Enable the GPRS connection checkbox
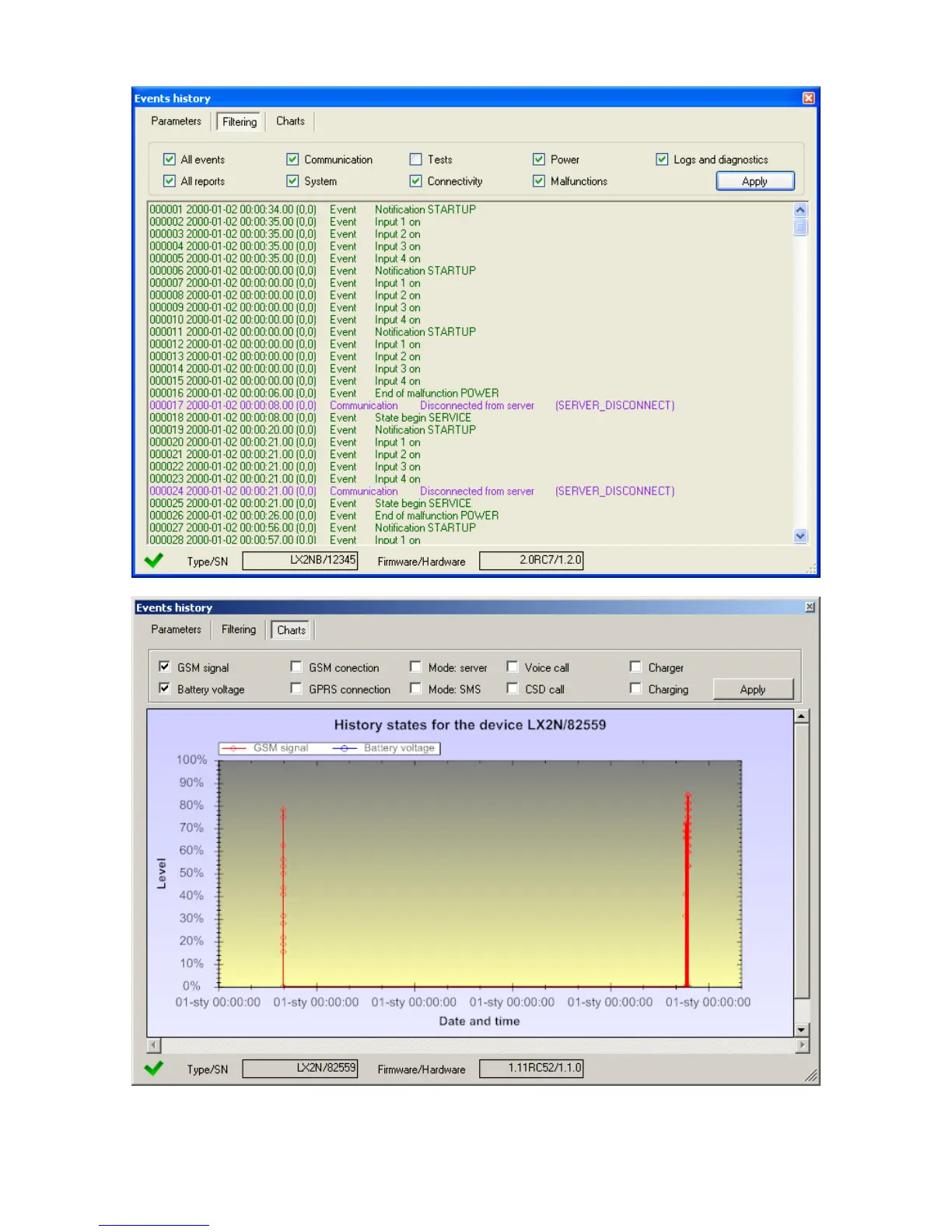The width and height of the screenshot is (952, 1232). (296, 688)
